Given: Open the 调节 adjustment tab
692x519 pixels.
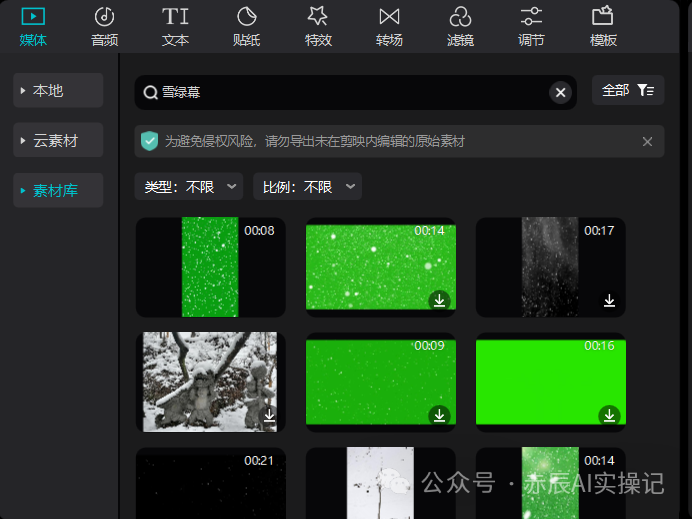Looking at the screenshot, I should [531, 26].
